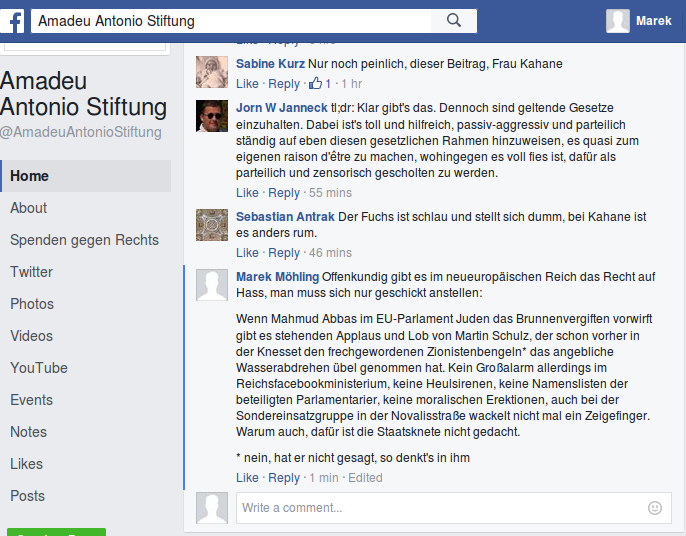
Task: Click your avatar beside Write a comment
Action: 212,508
